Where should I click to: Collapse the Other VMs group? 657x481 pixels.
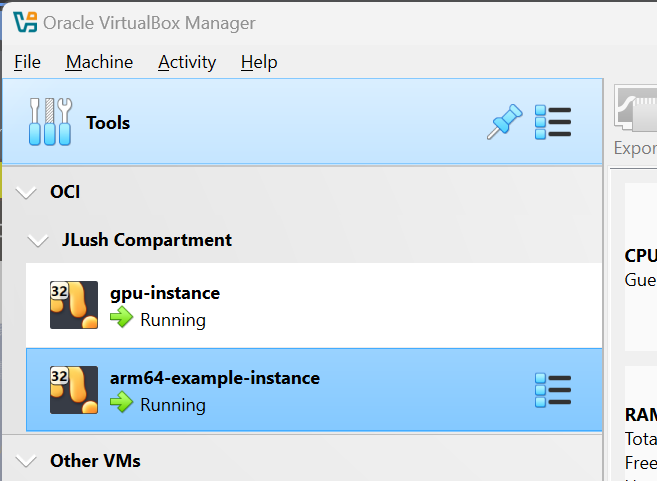coord(27,461)
